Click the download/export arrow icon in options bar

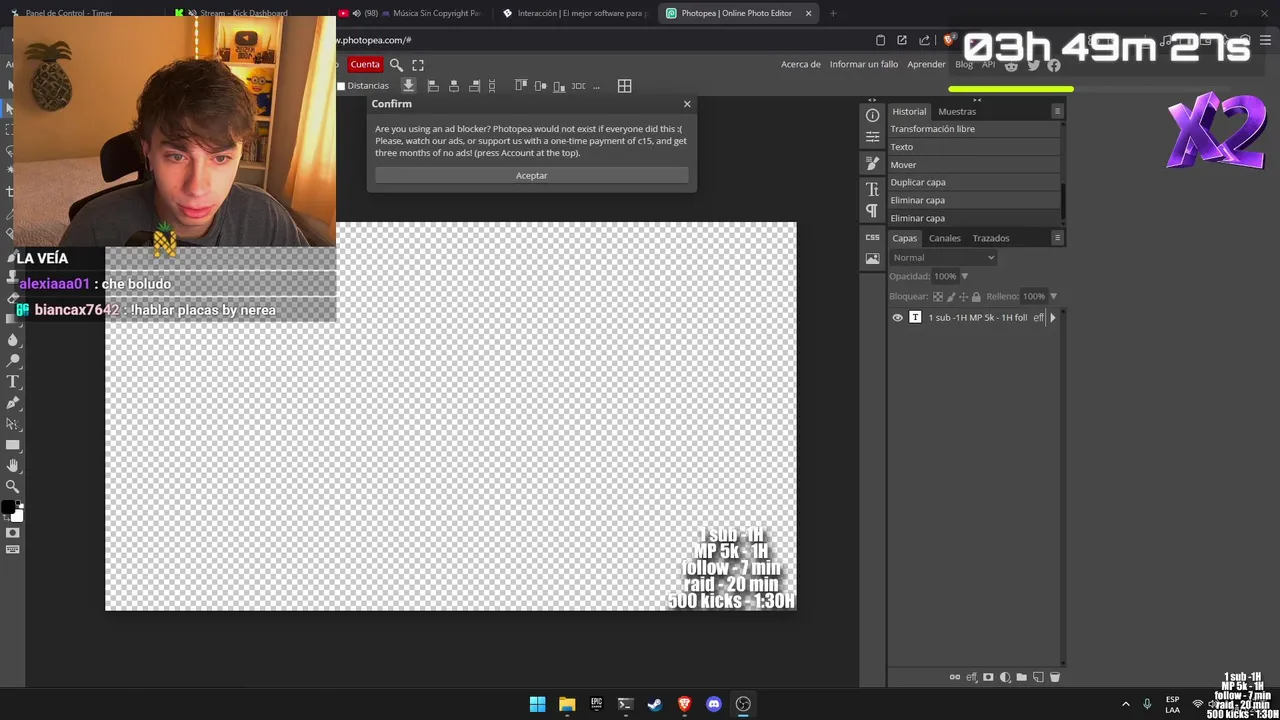[408, 86]
